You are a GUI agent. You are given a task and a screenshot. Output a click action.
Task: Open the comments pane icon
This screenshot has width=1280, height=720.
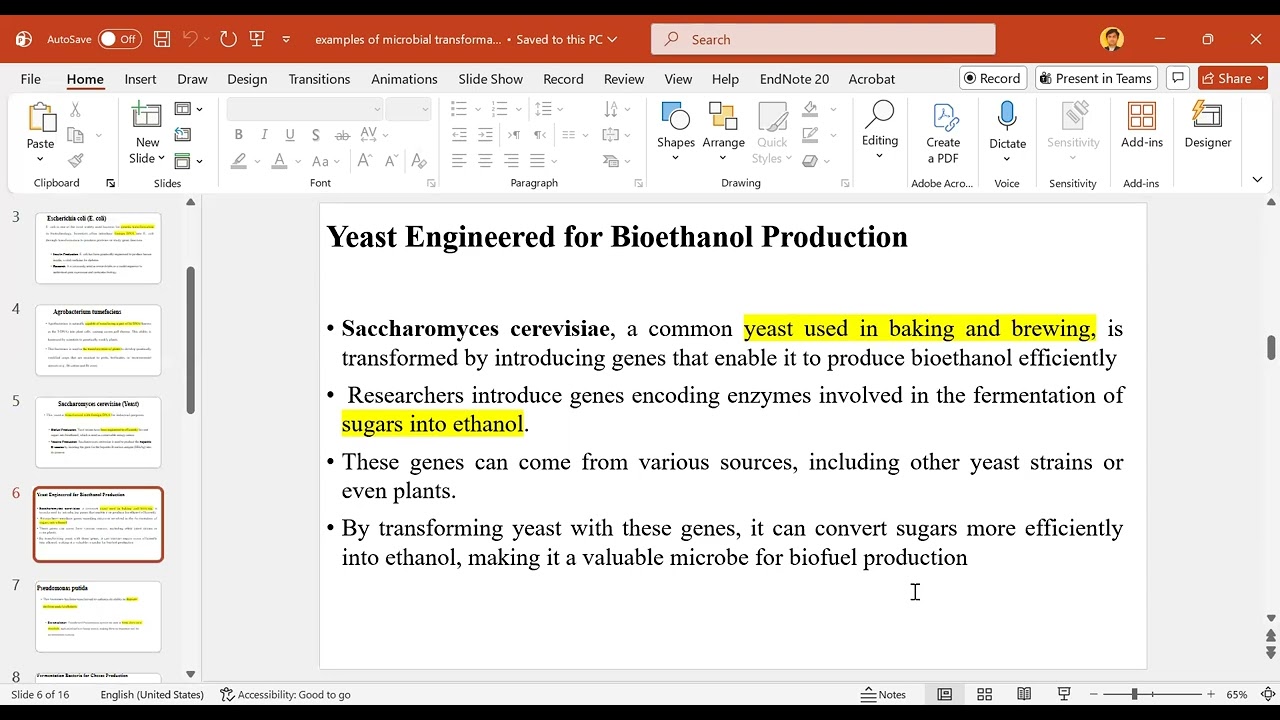(x=1178, y=78)
